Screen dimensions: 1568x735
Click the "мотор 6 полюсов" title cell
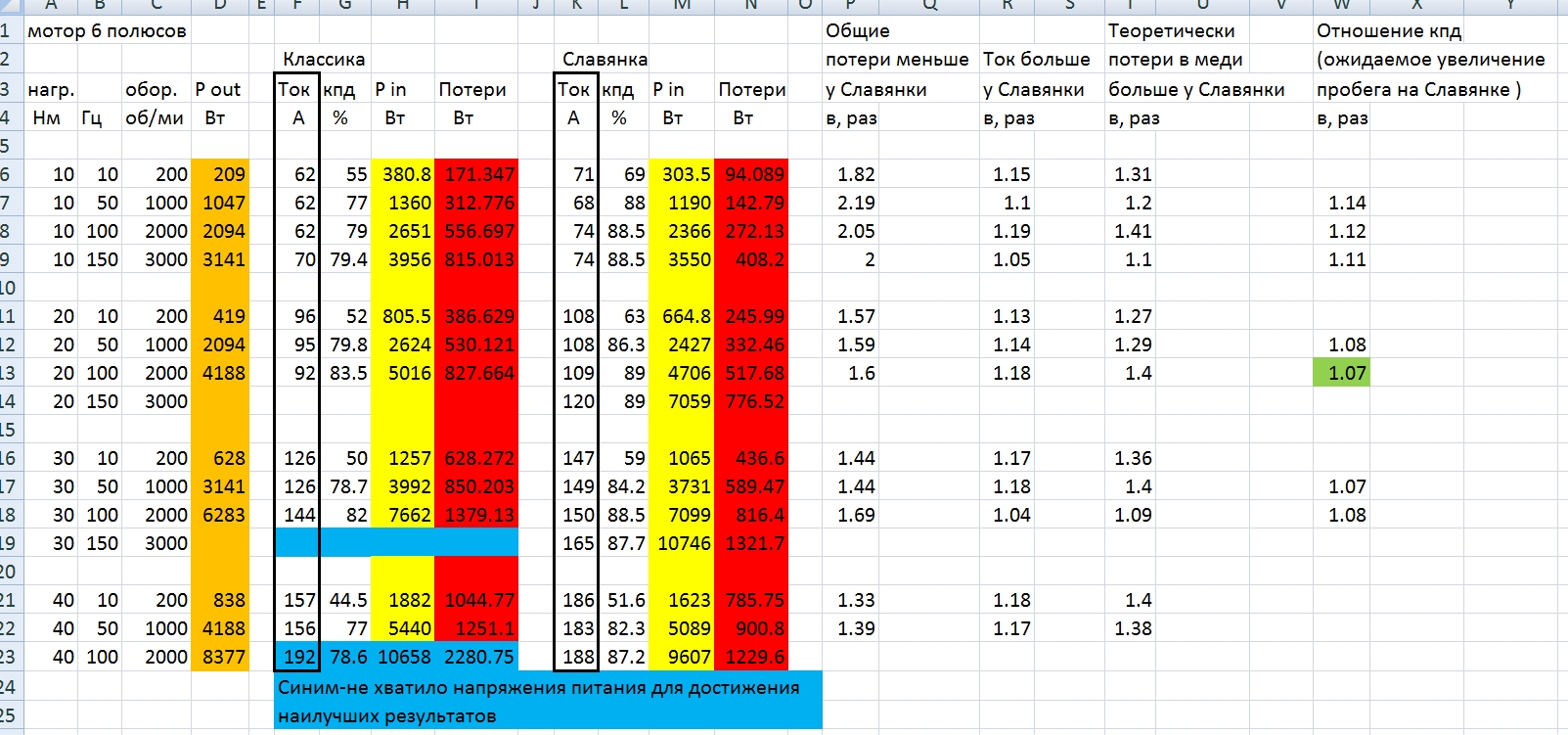click(x=107, y=31)
